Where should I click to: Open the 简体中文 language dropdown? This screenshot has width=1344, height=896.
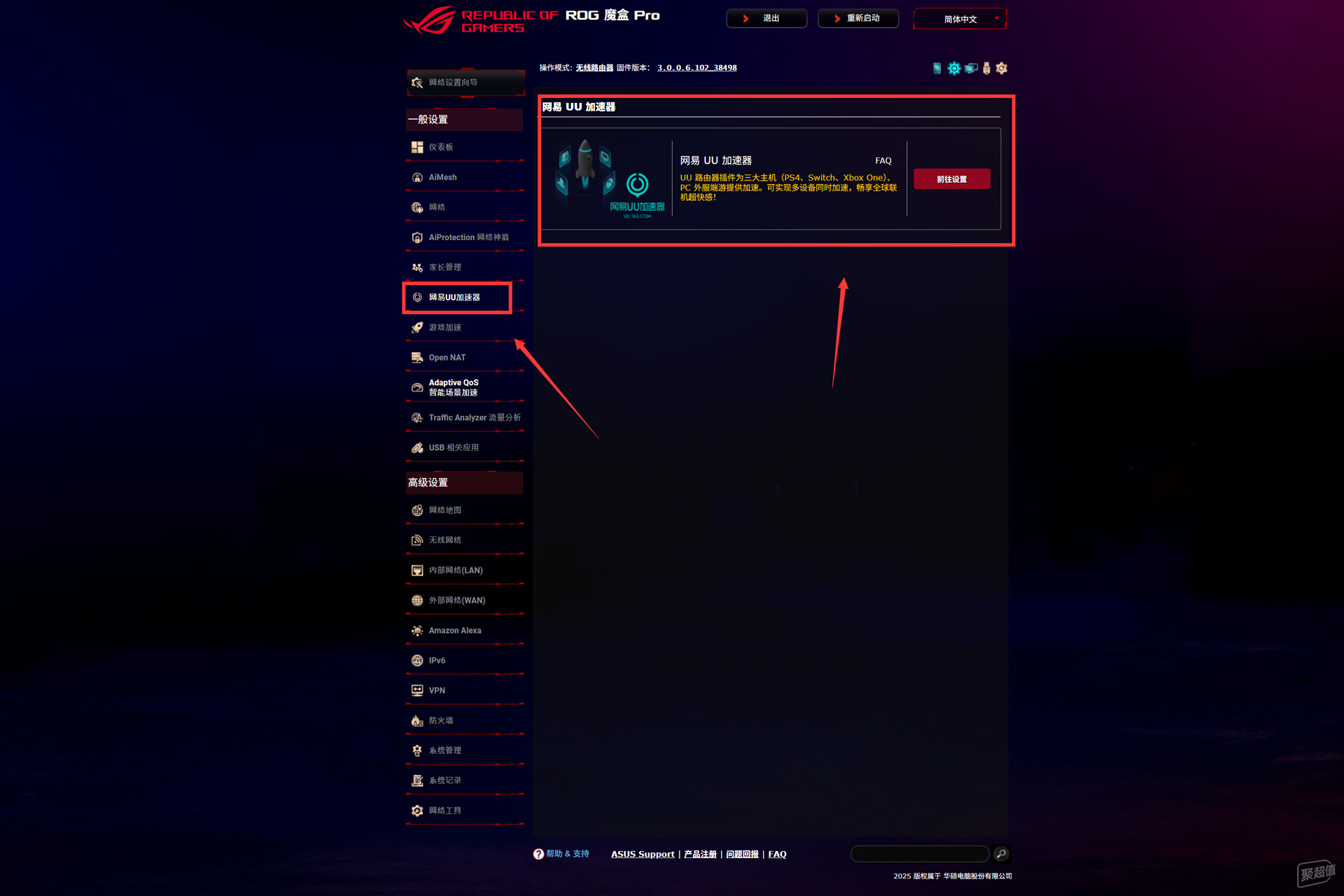click(960, 19)
